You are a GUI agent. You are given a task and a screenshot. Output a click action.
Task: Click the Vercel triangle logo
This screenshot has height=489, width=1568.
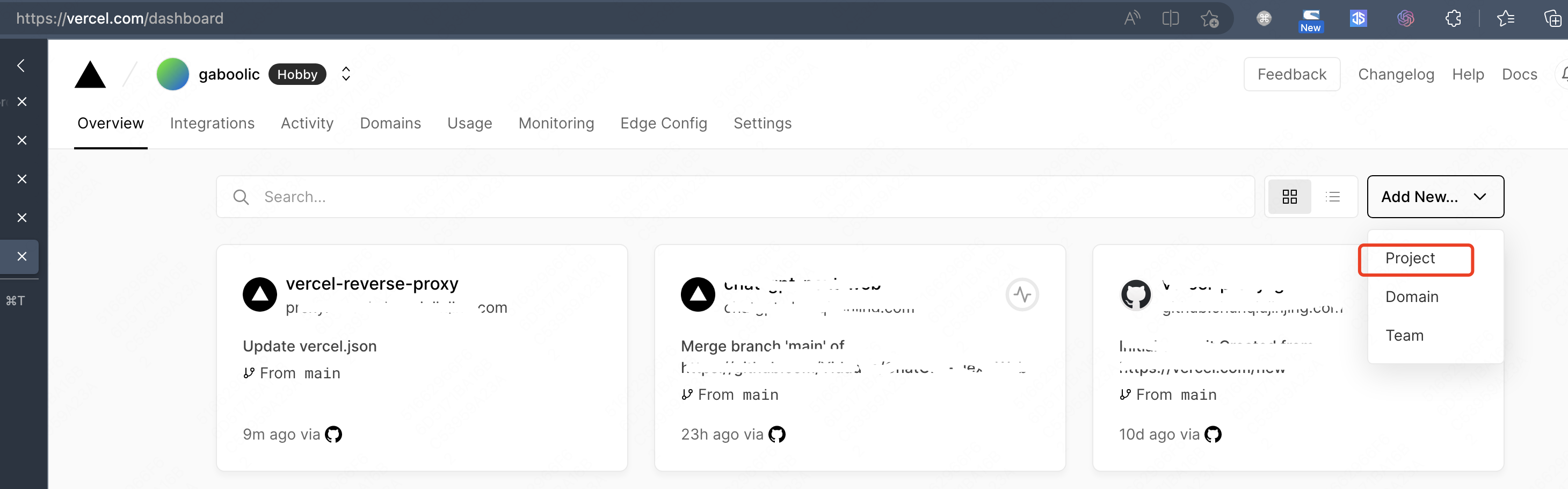[x=90, y=74]
